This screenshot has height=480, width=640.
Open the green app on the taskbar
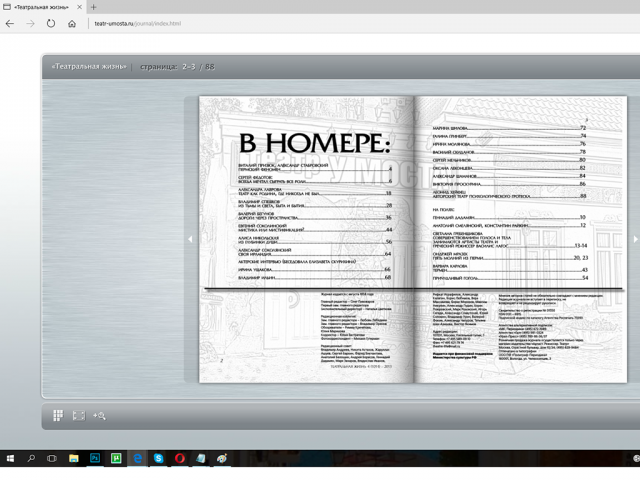click(x=116, y=458)
